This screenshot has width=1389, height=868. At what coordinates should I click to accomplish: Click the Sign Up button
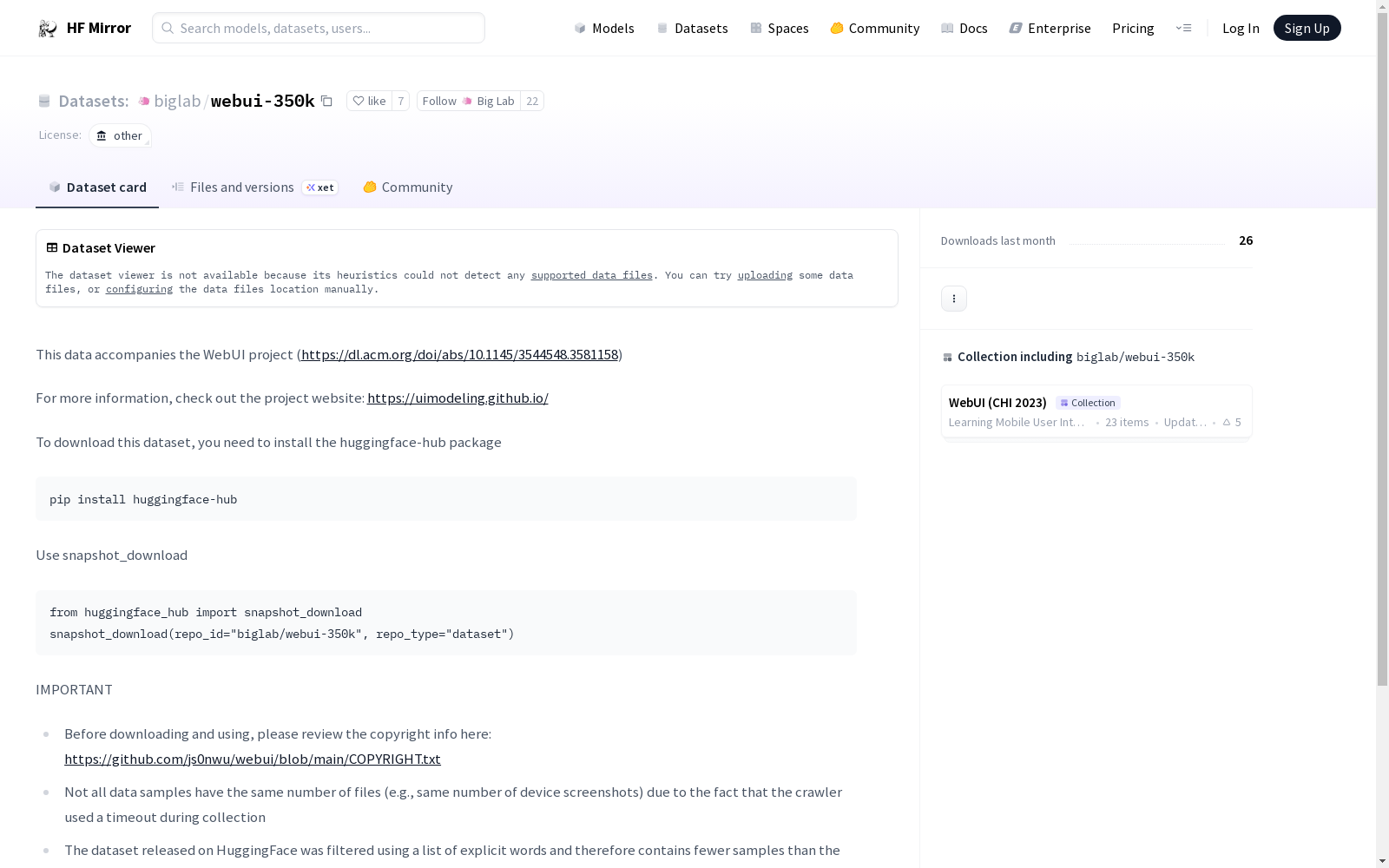point(1307,28)
